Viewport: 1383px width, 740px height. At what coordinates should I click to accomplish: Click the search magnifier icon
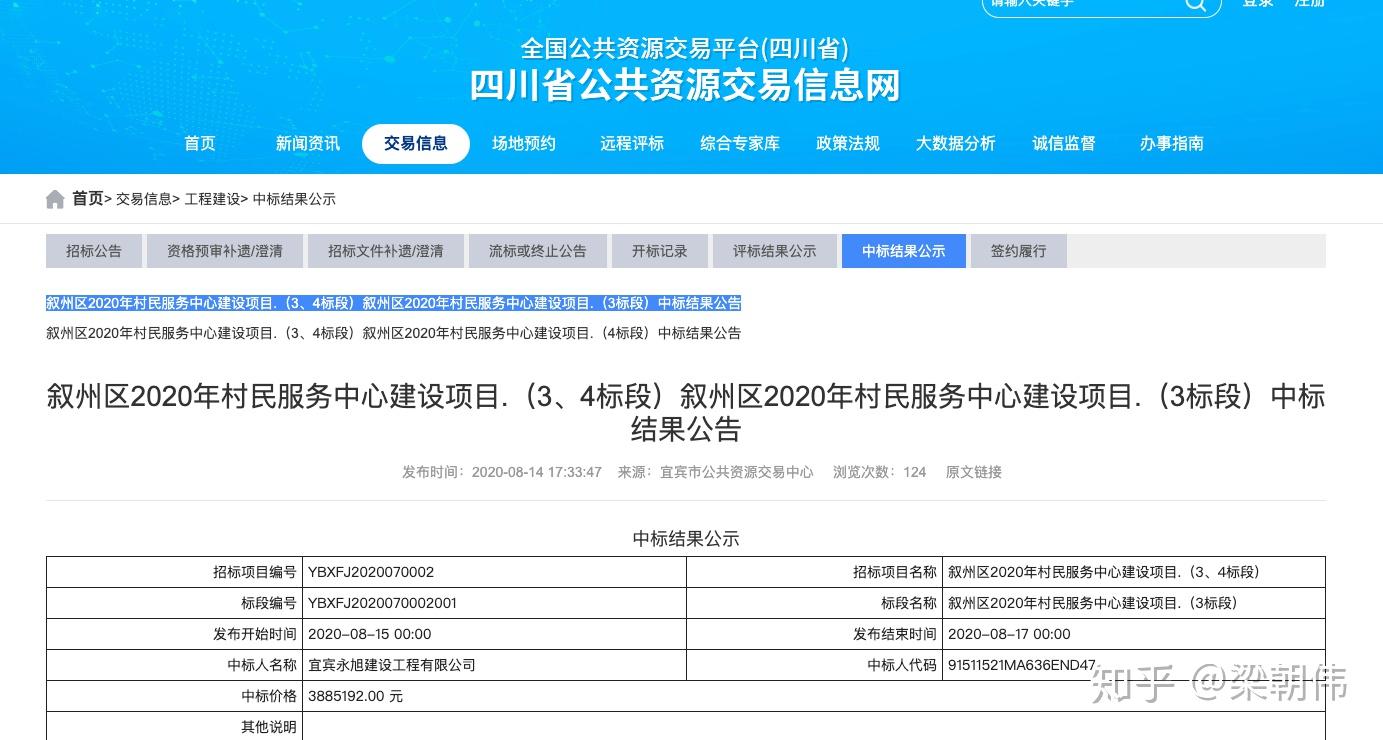click(x=1196, y=4)
